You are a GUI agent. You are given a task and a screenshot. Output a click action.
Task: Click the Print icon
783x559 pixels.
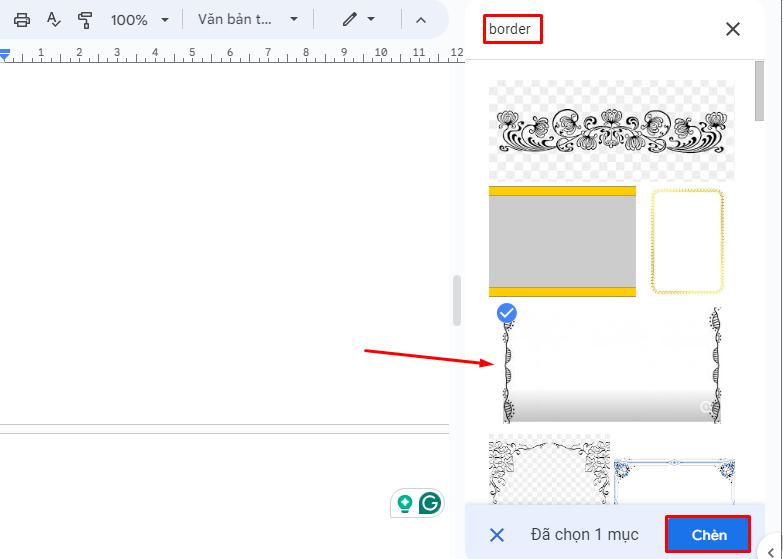pos(21,20)
